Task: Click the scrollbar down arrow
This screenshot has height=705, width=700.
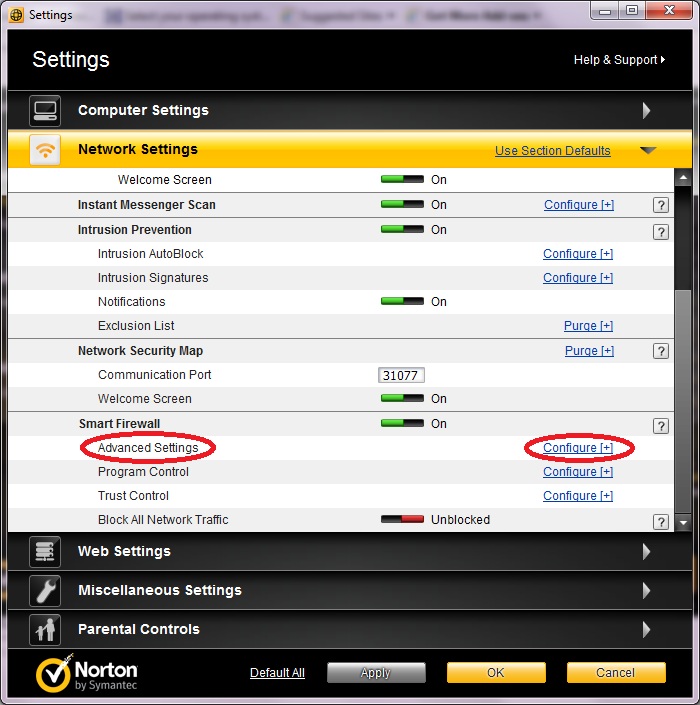Action: pos(683,523)
